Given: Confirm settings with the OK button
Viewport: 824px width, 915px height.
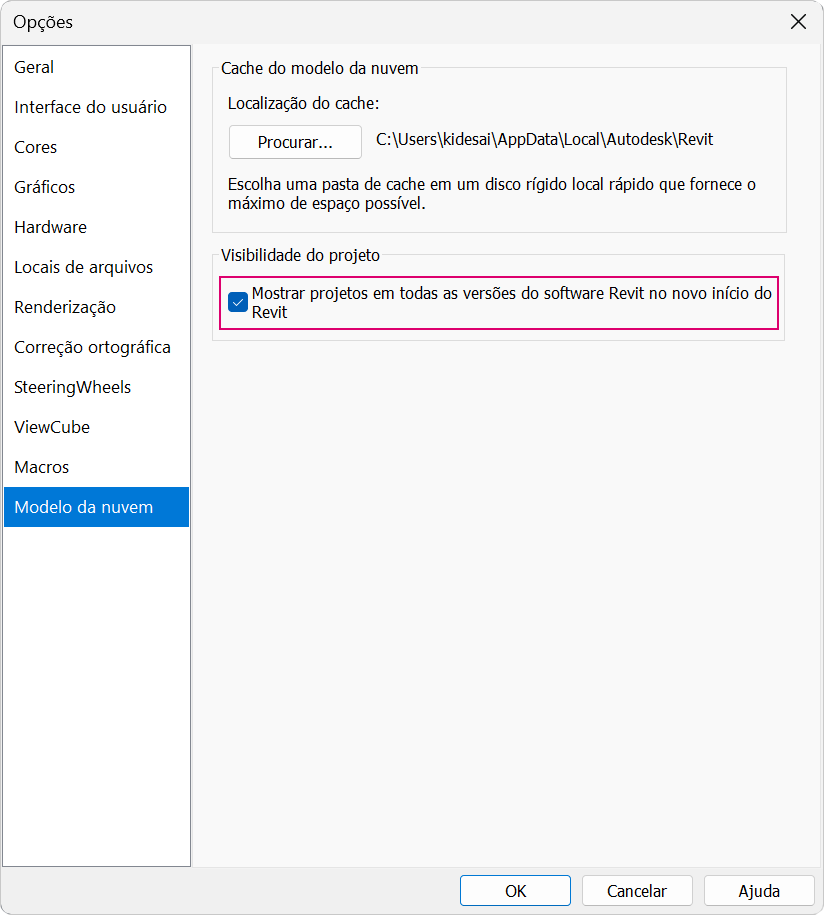Looking at the screenshot, I should [515, 890].
